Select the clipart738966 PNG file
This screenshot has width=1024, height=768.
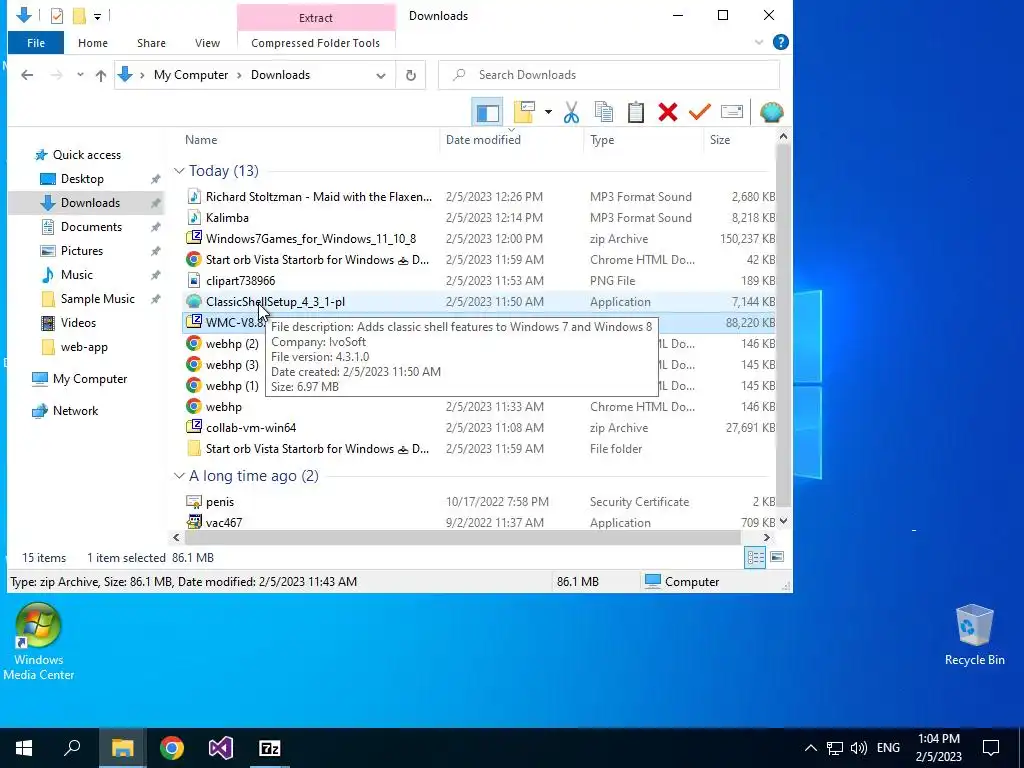click(x=480, y=281)
